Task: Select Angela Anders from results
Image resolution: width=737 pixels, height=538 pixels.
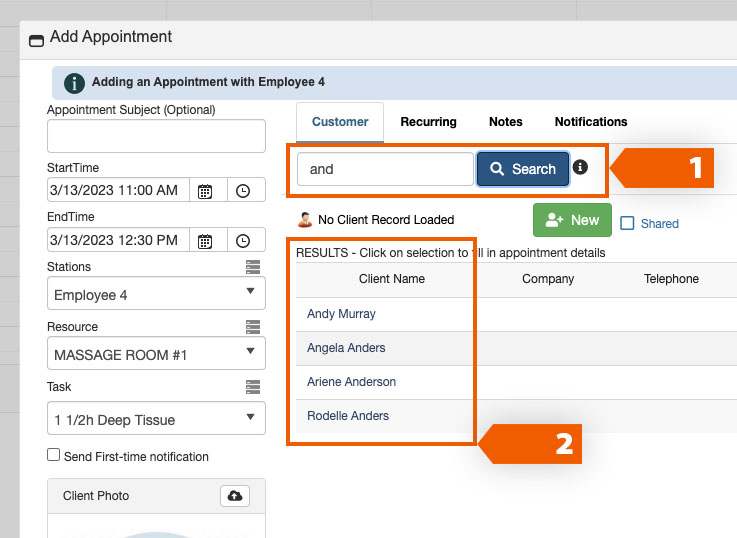Action: tap(346, 348)
